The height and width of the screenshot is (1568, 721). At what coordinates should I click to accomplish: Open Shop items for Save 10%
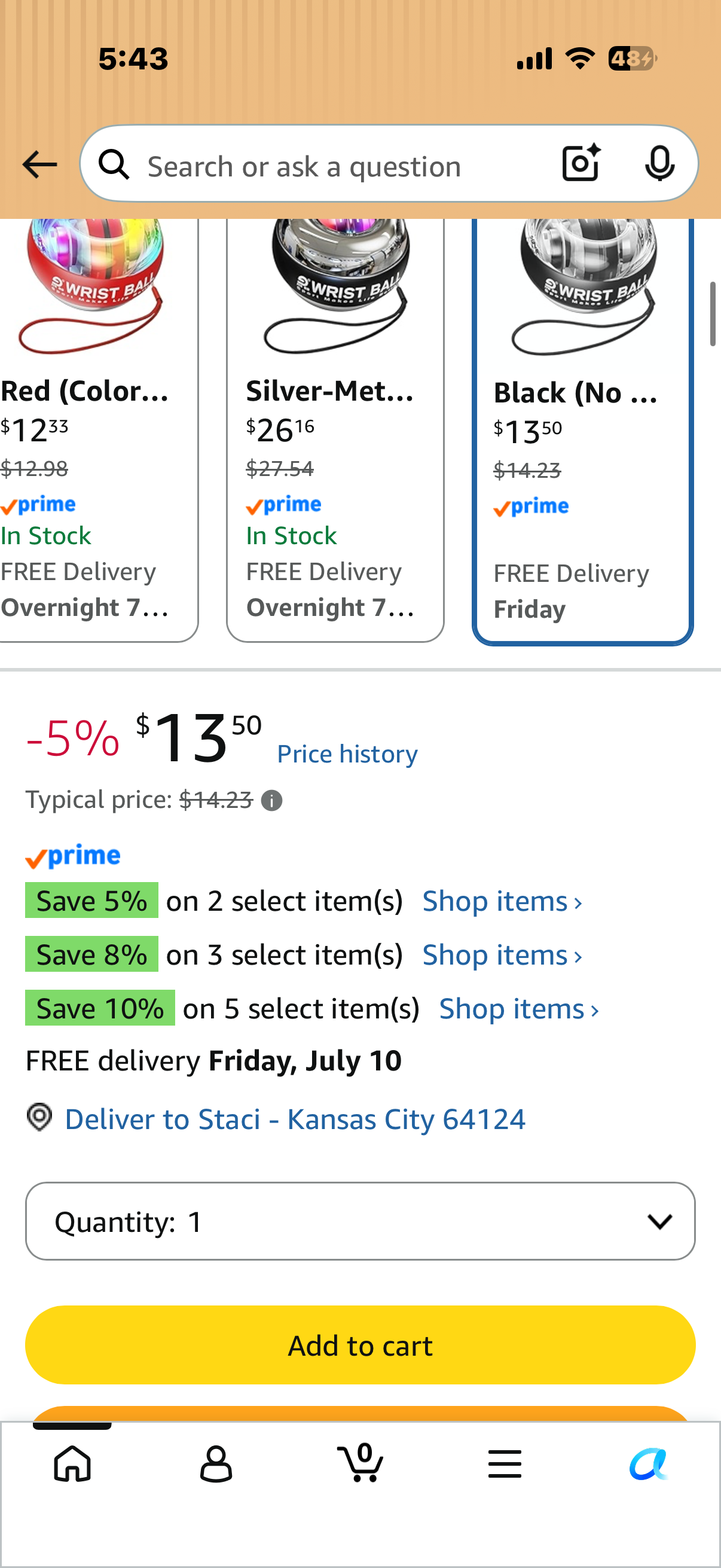pos(519,1009)
